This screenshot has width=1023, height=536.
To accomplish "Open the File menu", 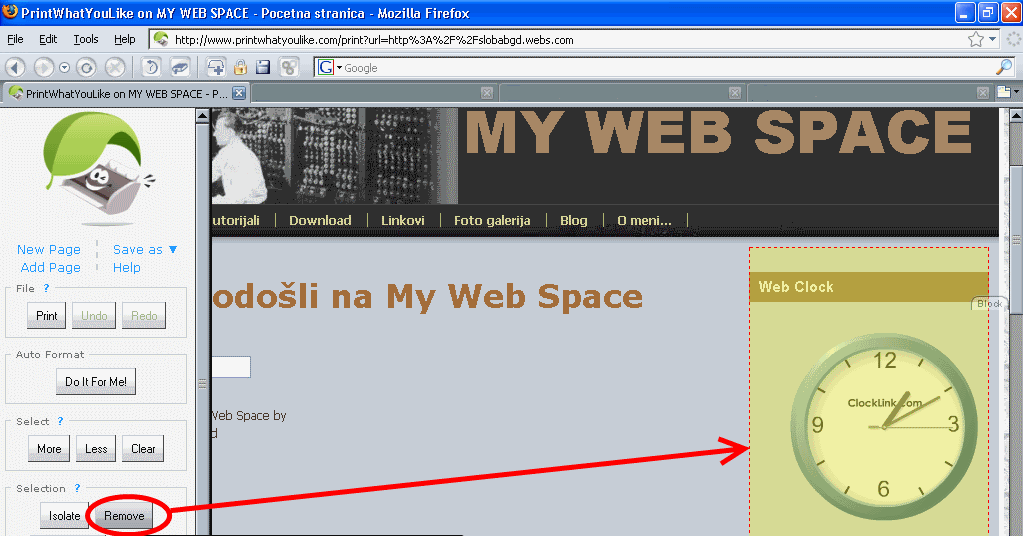I will point(15,40).
